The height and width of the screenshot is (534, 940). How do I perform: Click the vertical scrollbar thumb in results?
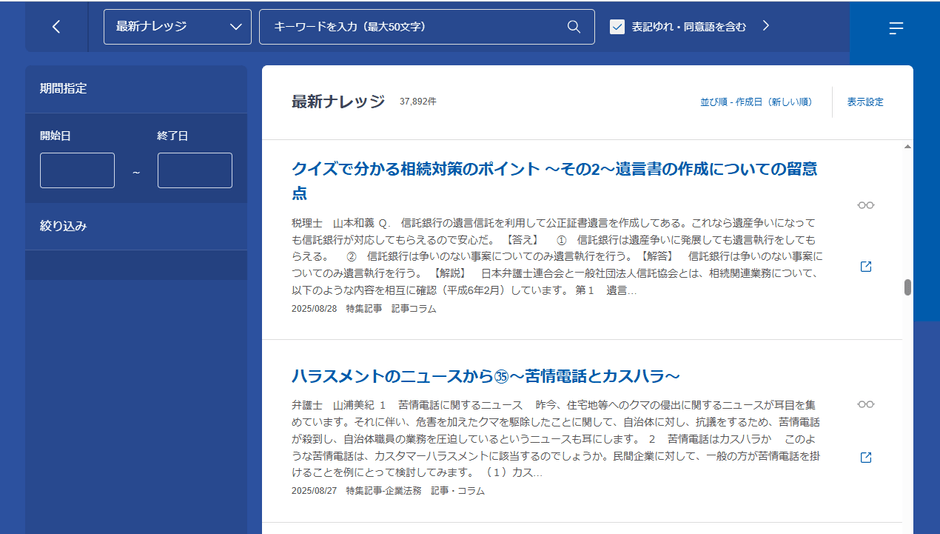pos(908,288)
